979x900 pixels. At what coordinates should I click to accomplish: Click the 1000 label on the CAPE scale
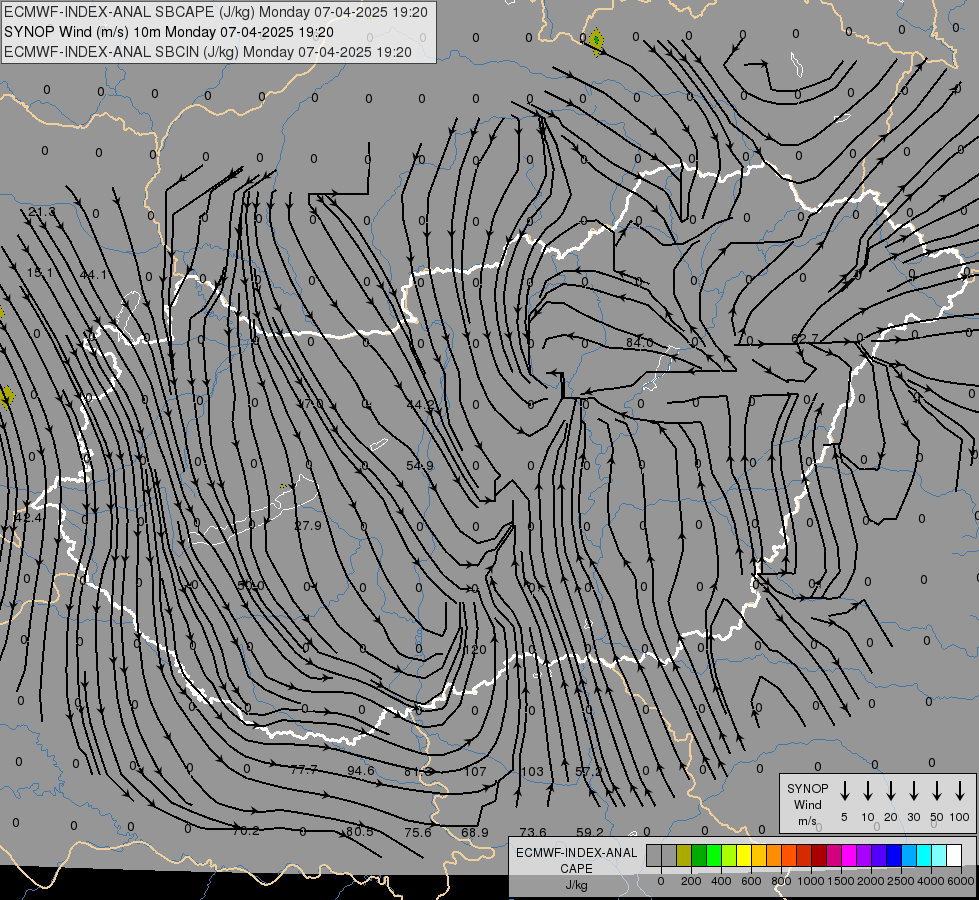click(810, 881)
